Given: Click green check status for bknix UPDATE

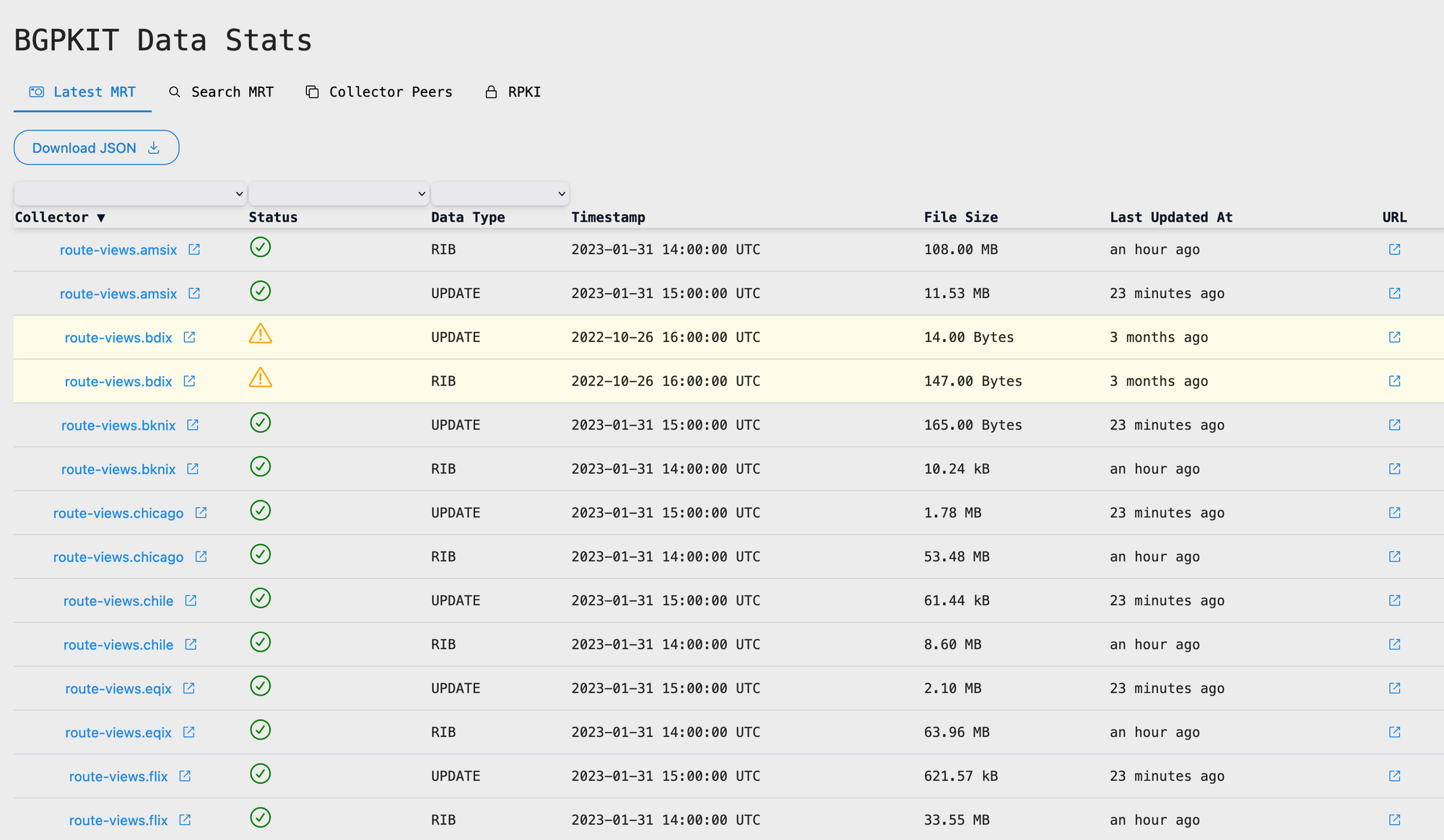Looking at the screenshot, I should [260, 422].
